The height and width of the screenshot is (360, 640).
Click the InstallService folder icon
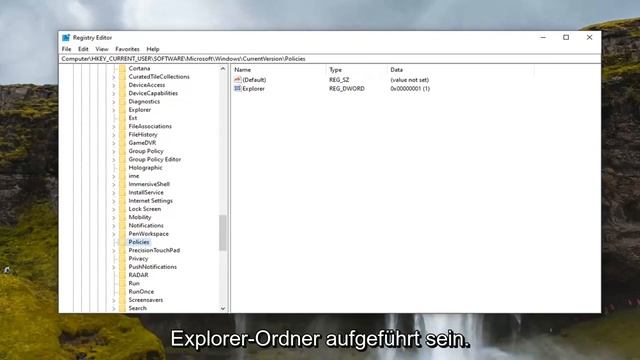click(x=122, y=192)
